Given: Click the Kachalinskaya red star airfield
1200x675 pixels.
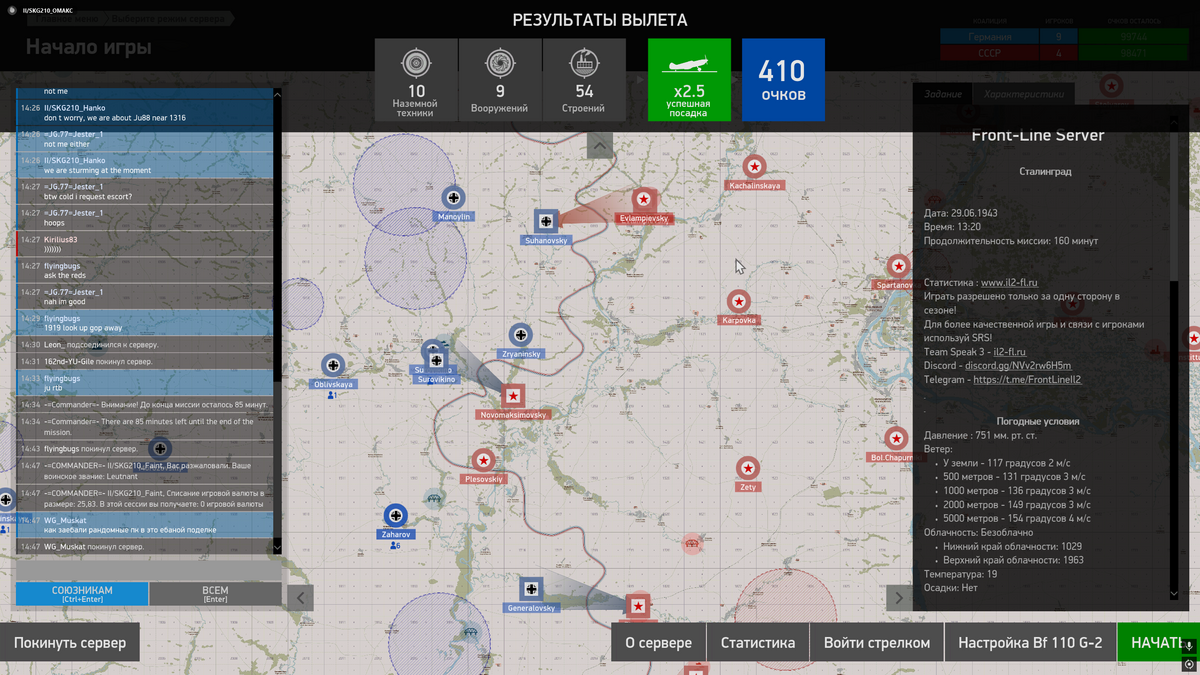Looking at the screenshot, I should (755, 167).
